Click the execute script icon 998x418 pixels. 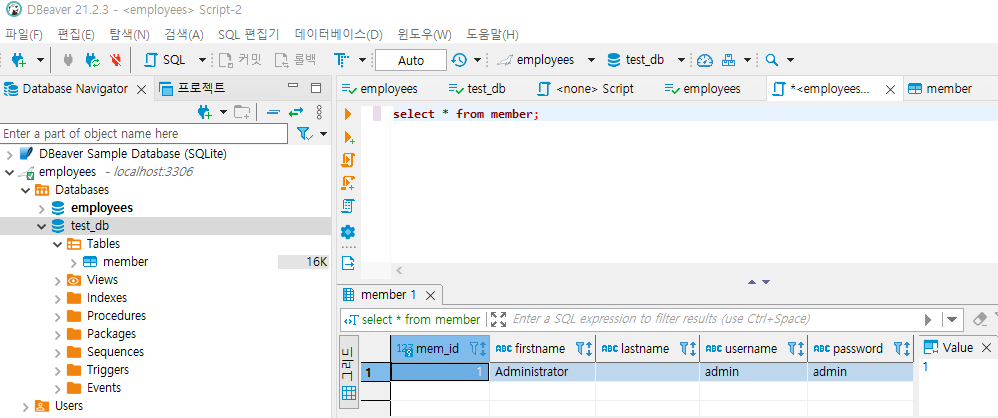(348, 160)
